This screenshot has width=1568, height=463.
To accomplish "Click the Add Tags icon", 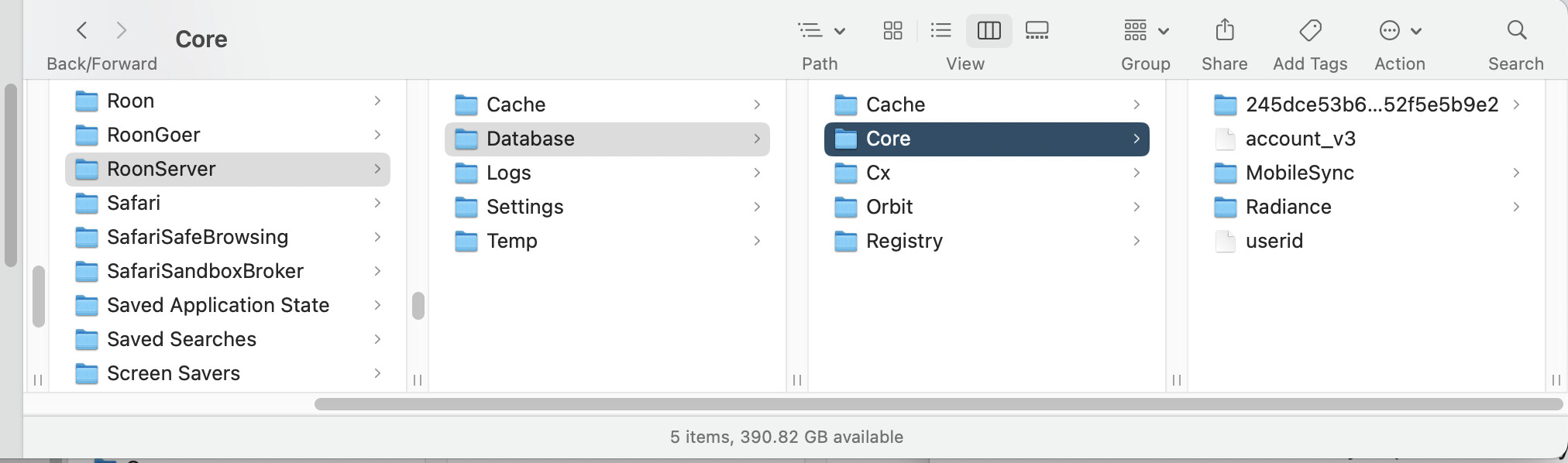I will click(1310, 31).
